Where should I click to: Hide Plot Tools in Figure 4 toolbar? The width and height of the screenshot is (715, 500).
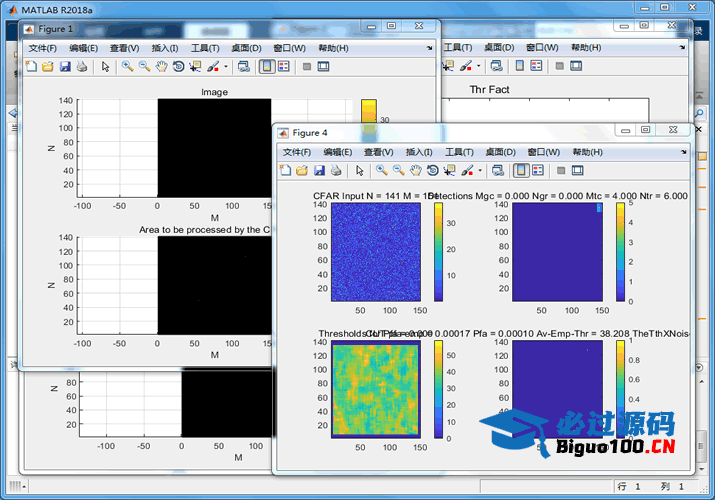coord(561,170)
